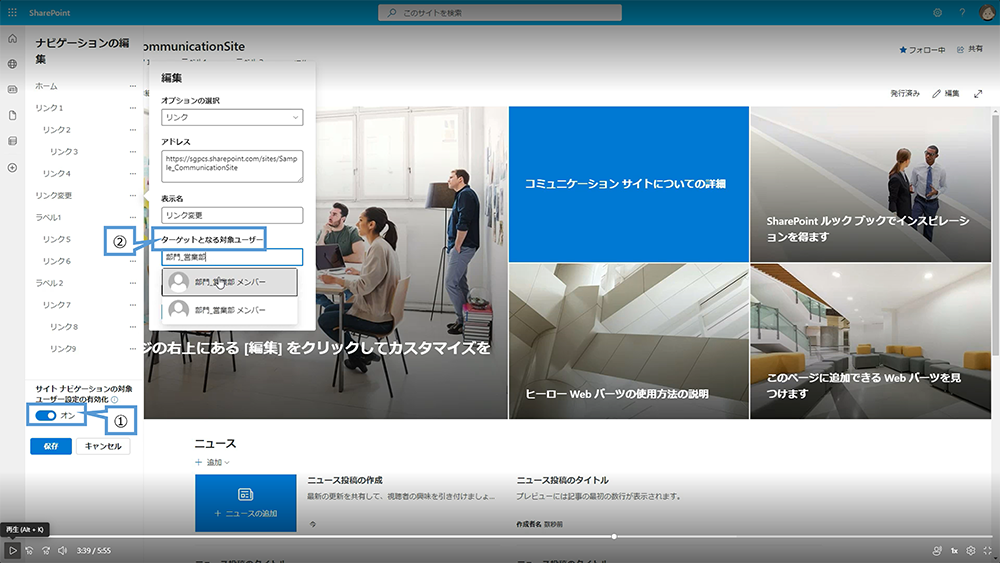Click the video progress bar playhead
Image resolution: width=1000 pixels, height=563 pixels.
tap(614, 537)
